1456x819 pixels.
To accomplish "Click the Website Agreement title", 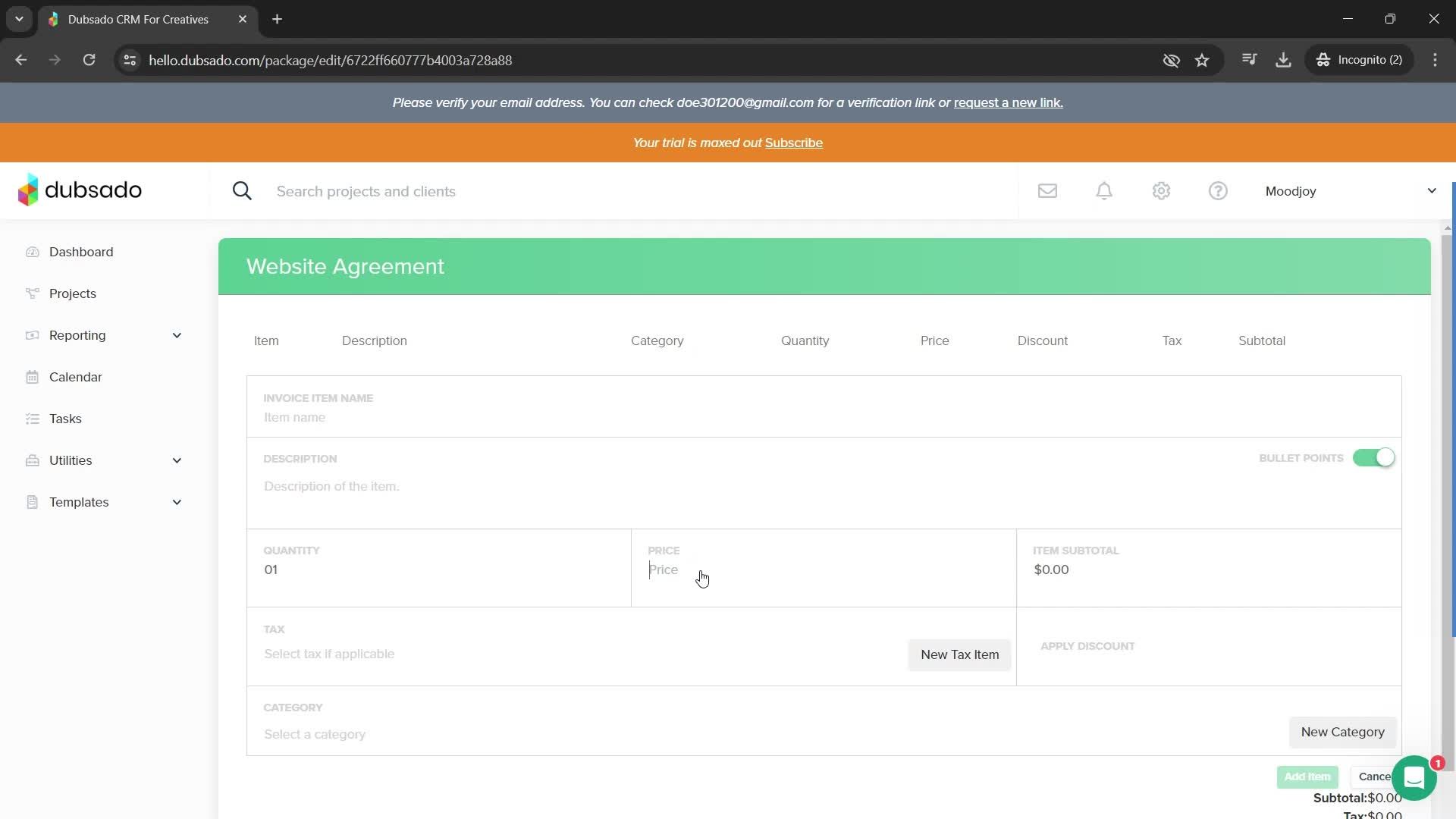I will [345, 266].
